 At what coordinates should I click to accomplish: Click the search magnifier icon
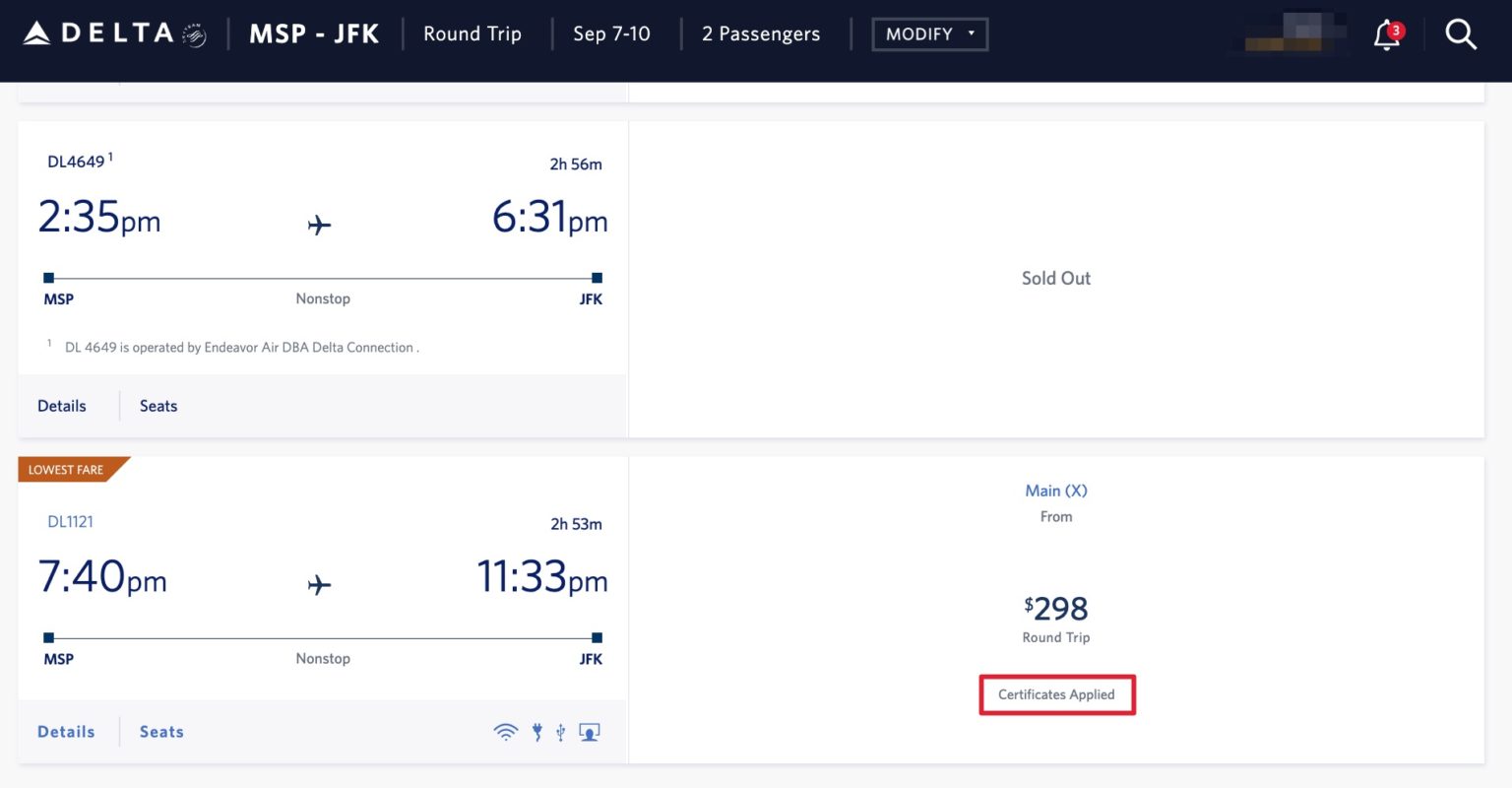1461,33
